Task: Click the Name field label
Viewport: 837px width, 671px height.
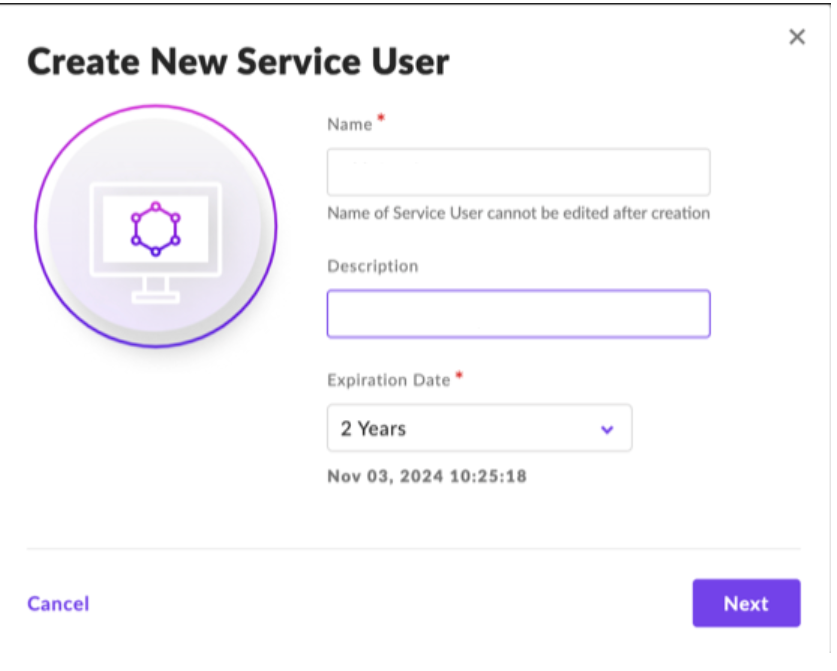Action: click(349, 125)
